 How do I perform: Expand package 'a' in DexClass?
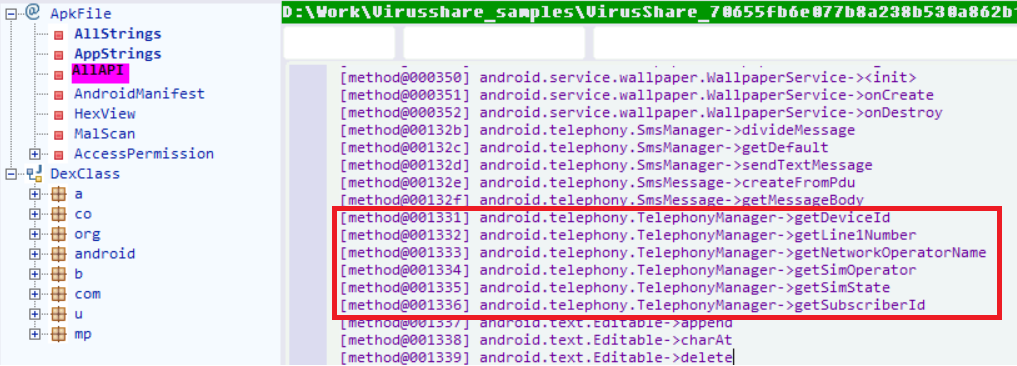pos(35,193)
